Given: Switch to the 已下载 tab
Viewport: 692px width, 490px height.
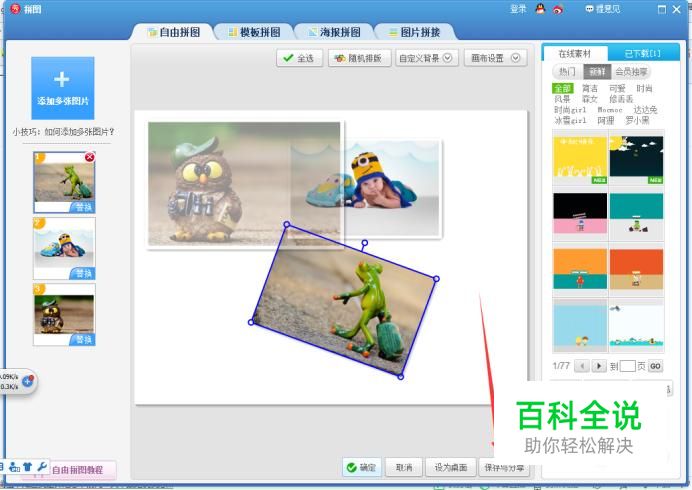Looking at the screenshot, I should coord(643,53).
